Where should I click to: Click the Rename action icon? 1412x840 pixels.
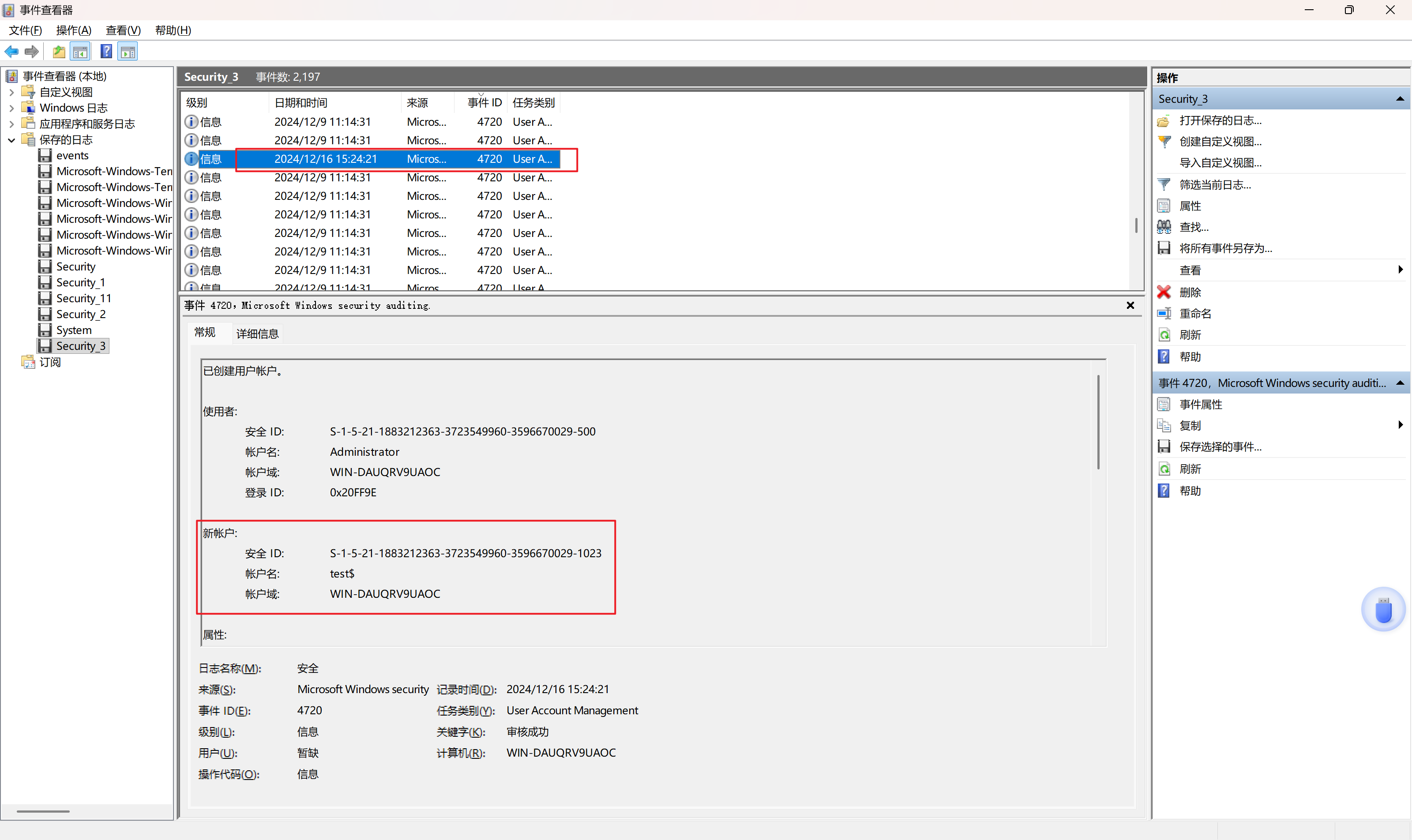point(1164,314)
